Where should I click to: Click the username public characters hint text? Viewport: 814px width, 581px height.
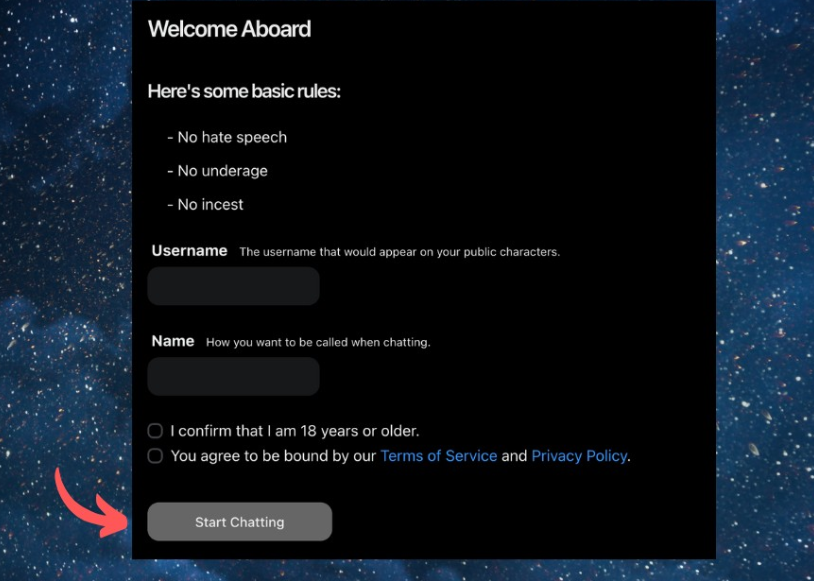click(399, 252)
